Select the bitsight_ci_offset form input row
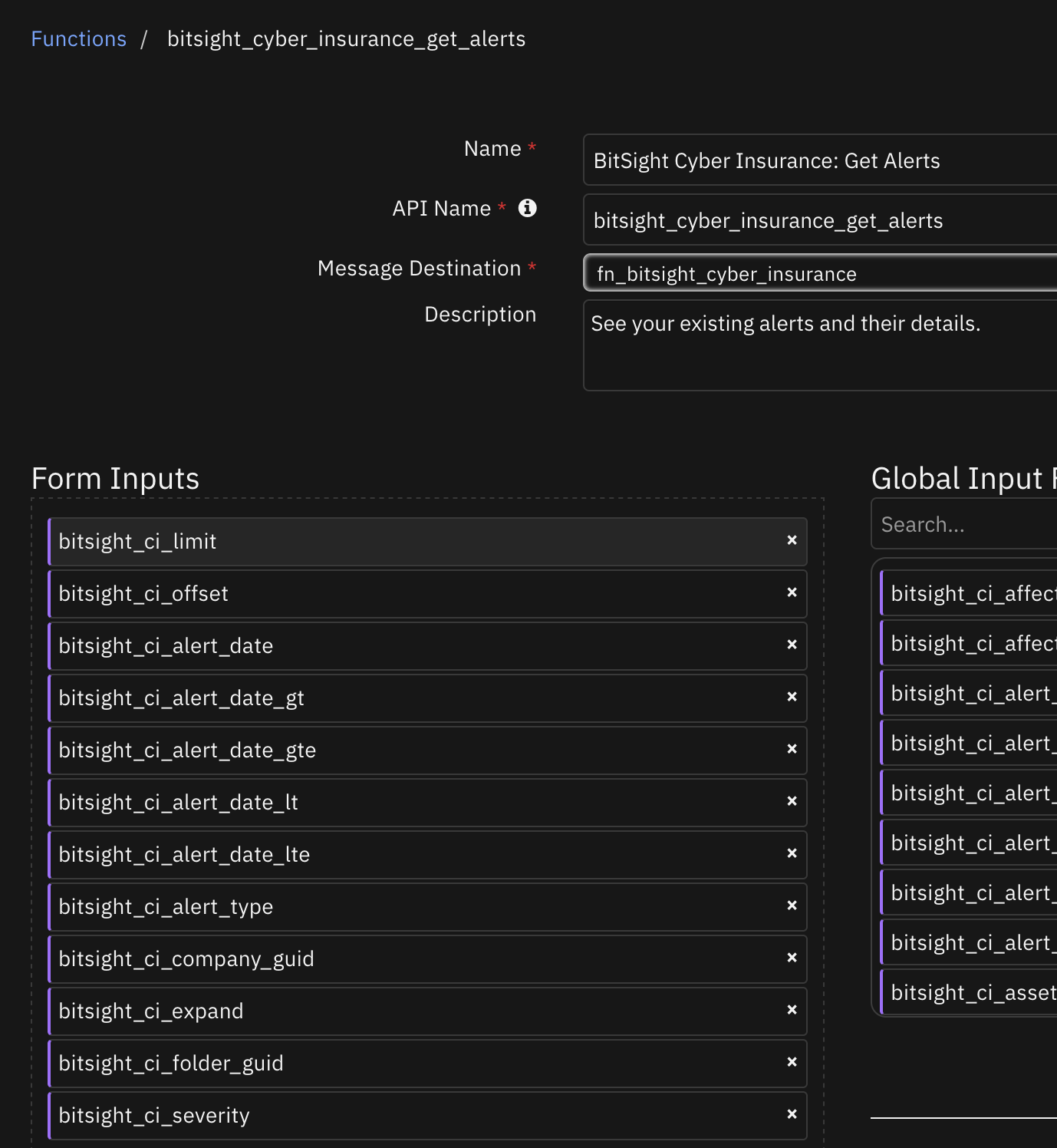The width and height of the screenshot is (1057, 1148). tap(427, 594)
